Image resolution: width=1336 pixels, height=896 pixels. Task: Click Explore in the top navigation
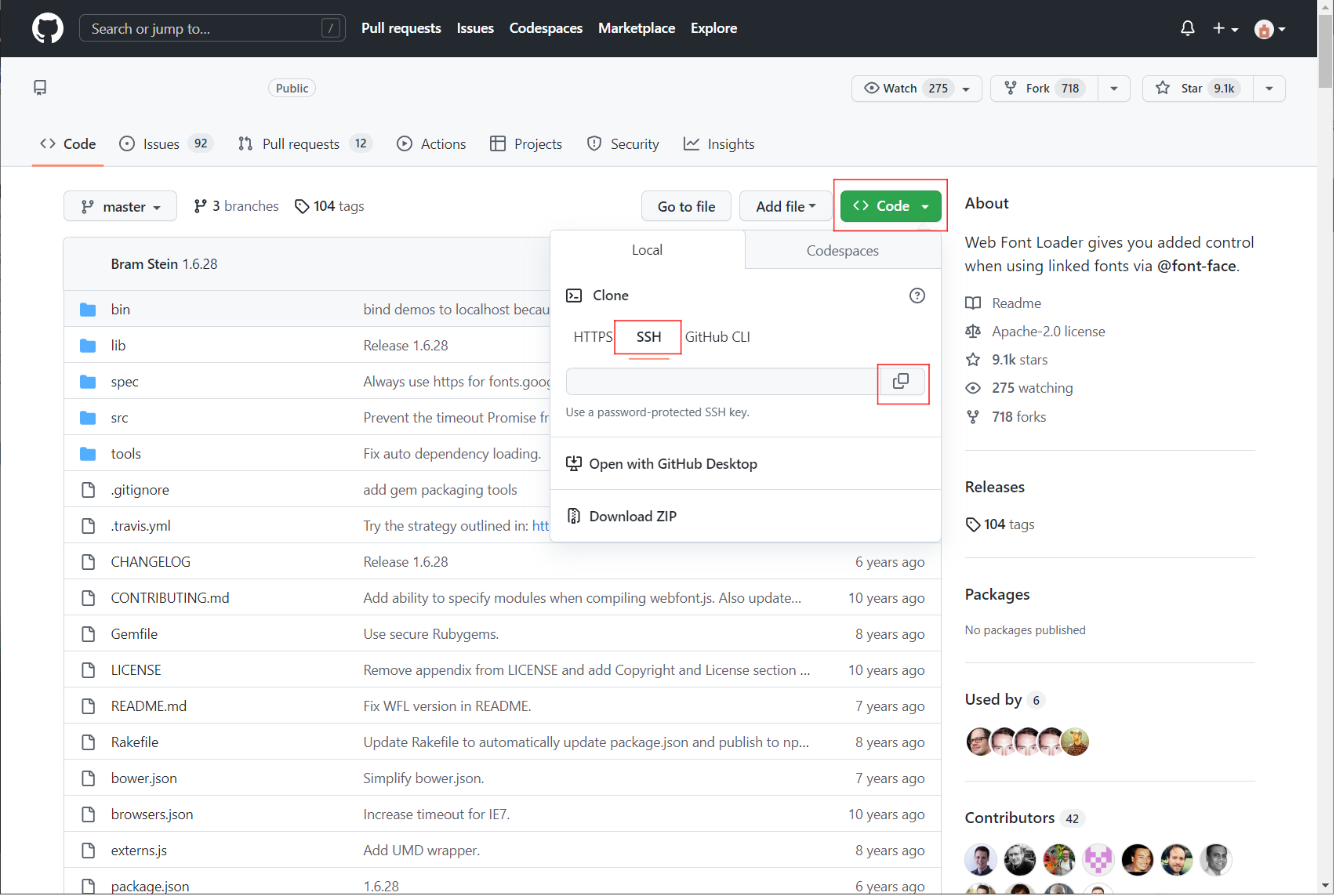714,28
